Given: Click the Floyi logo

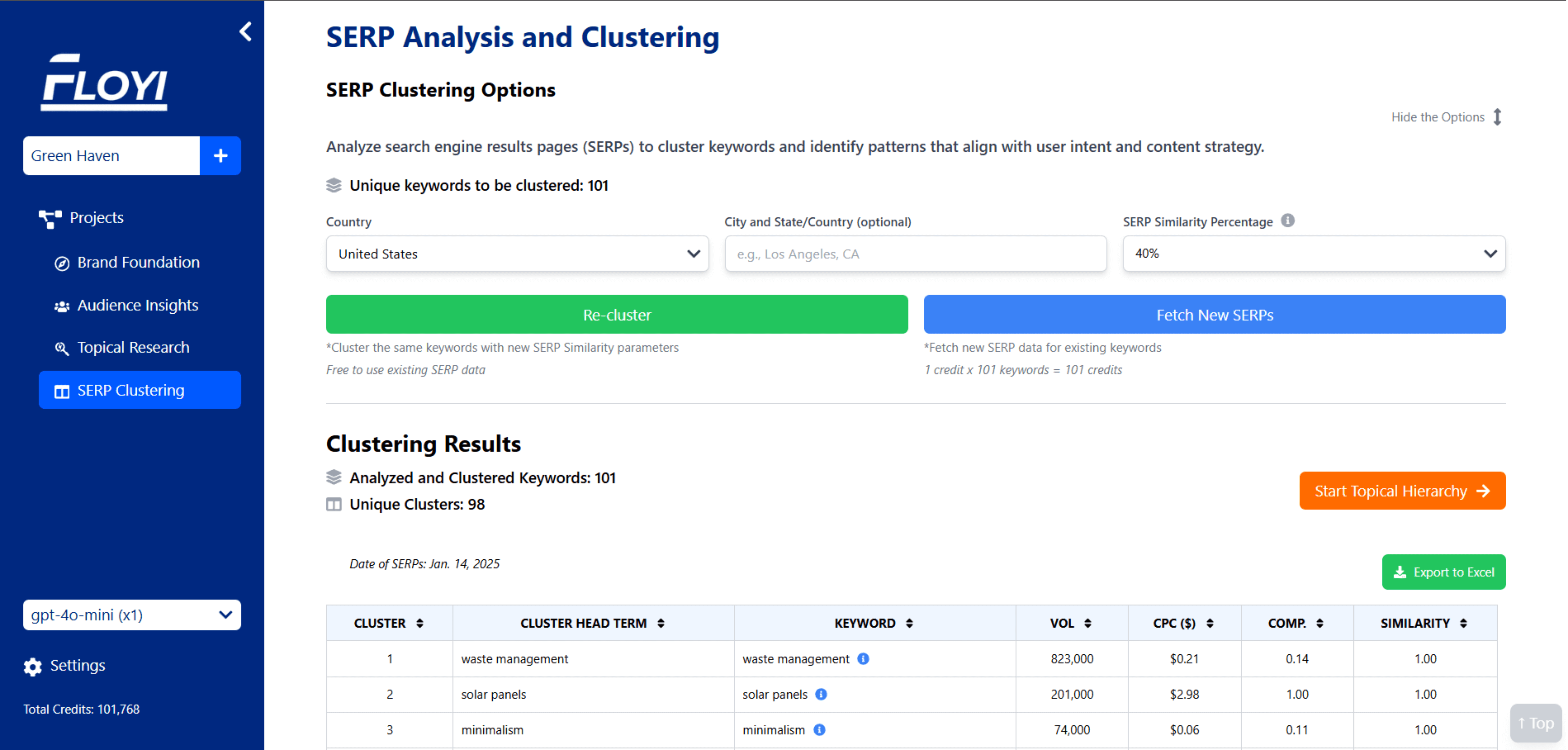Looking at the screenshot, I should [x=104, y=82].
